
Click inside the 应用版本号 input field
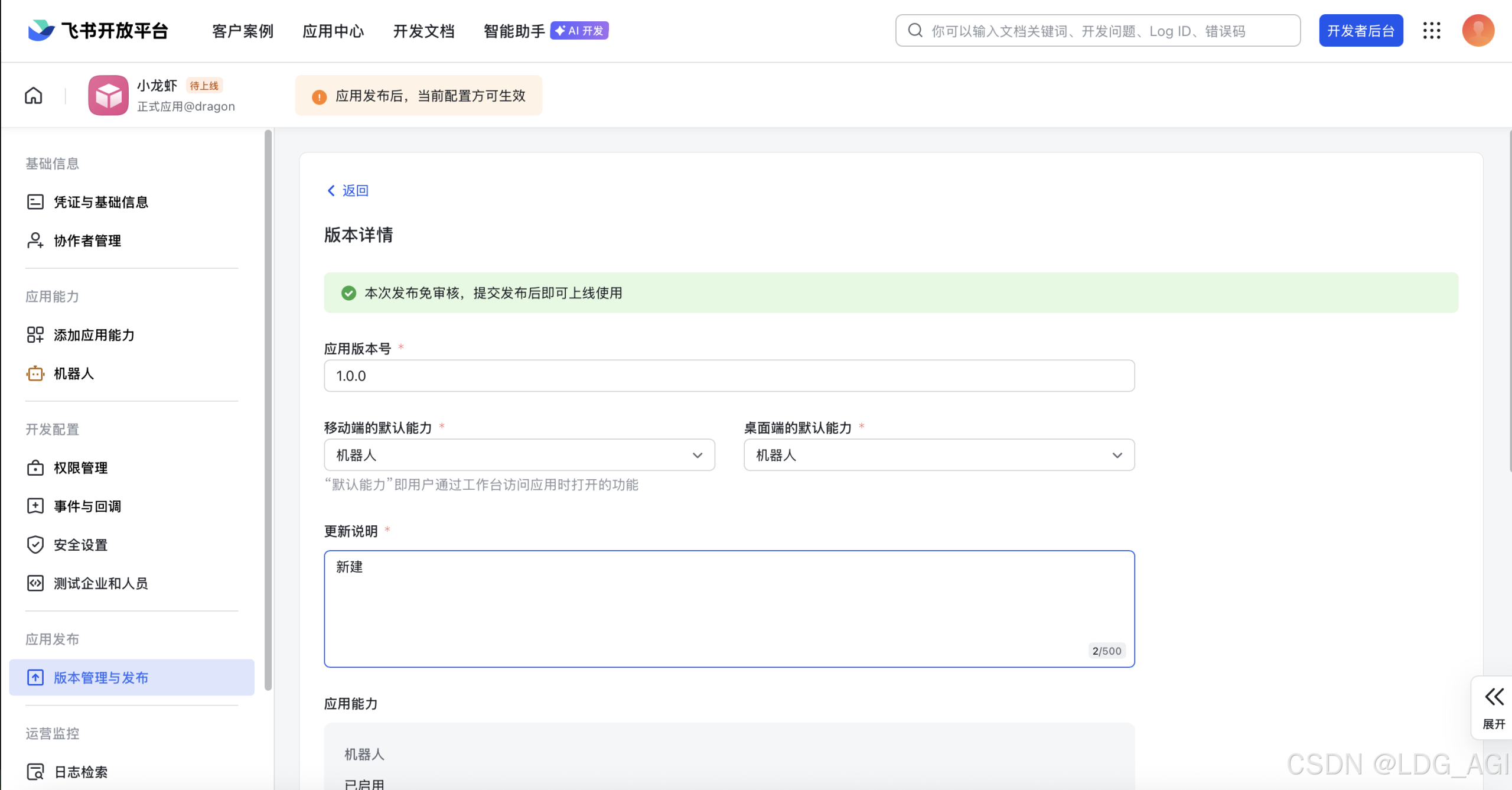(x=728, y=375)
